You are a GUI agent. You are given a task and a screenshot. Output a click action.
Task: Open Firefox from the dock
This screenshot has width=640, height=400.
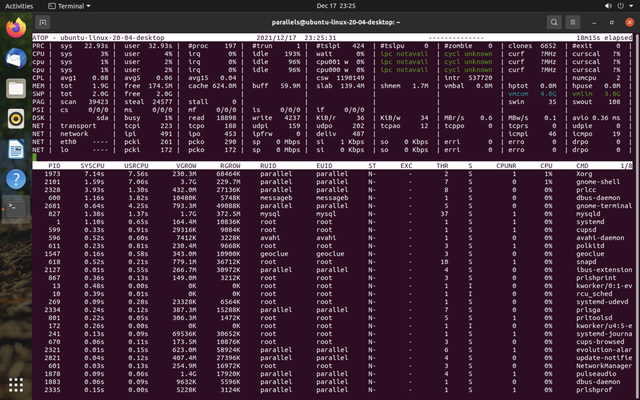(x=16, y=28)
